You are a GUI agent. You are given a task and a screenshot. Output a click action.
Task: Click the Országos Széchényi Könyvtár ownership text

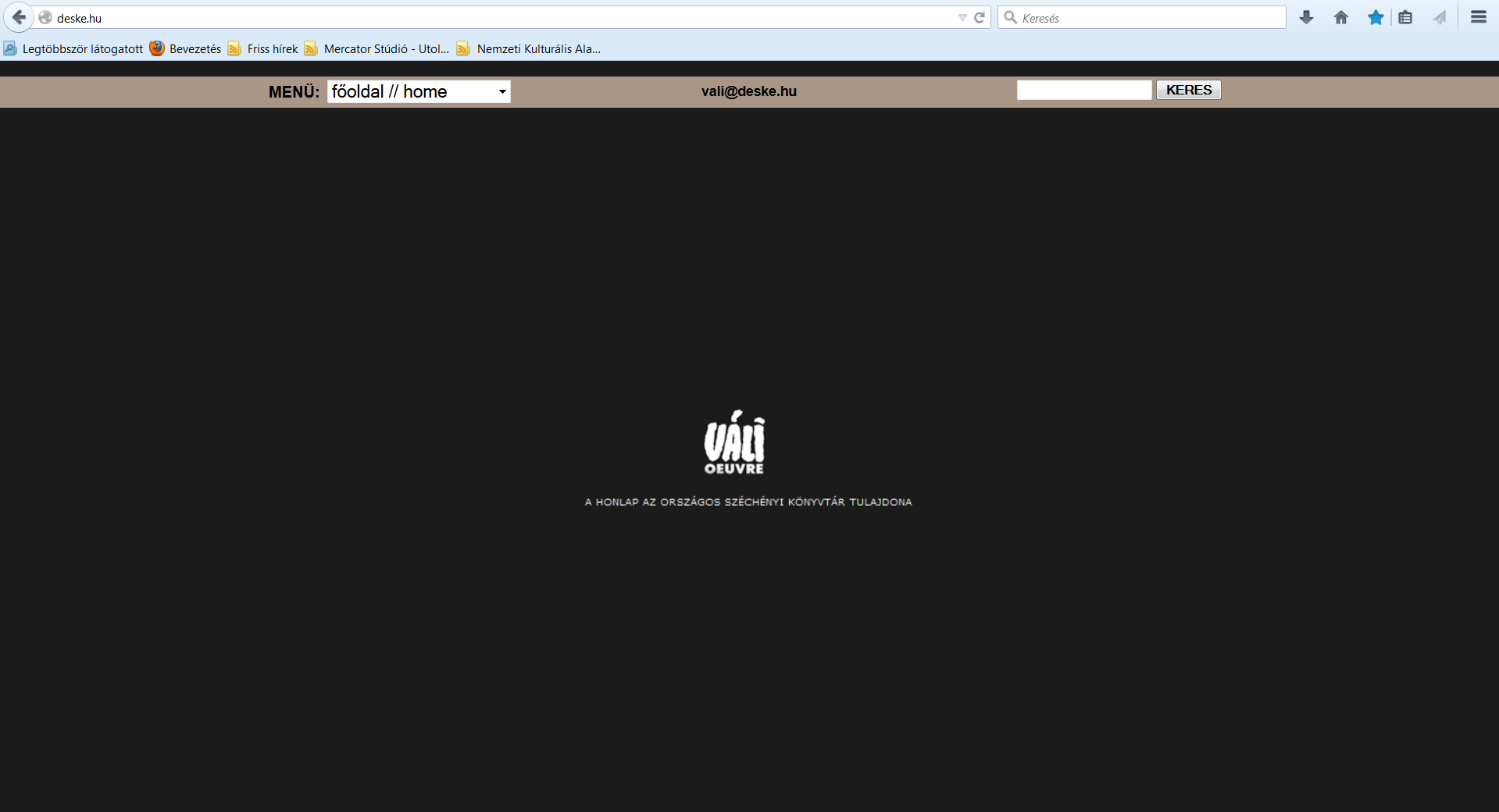tap(748, 502)
